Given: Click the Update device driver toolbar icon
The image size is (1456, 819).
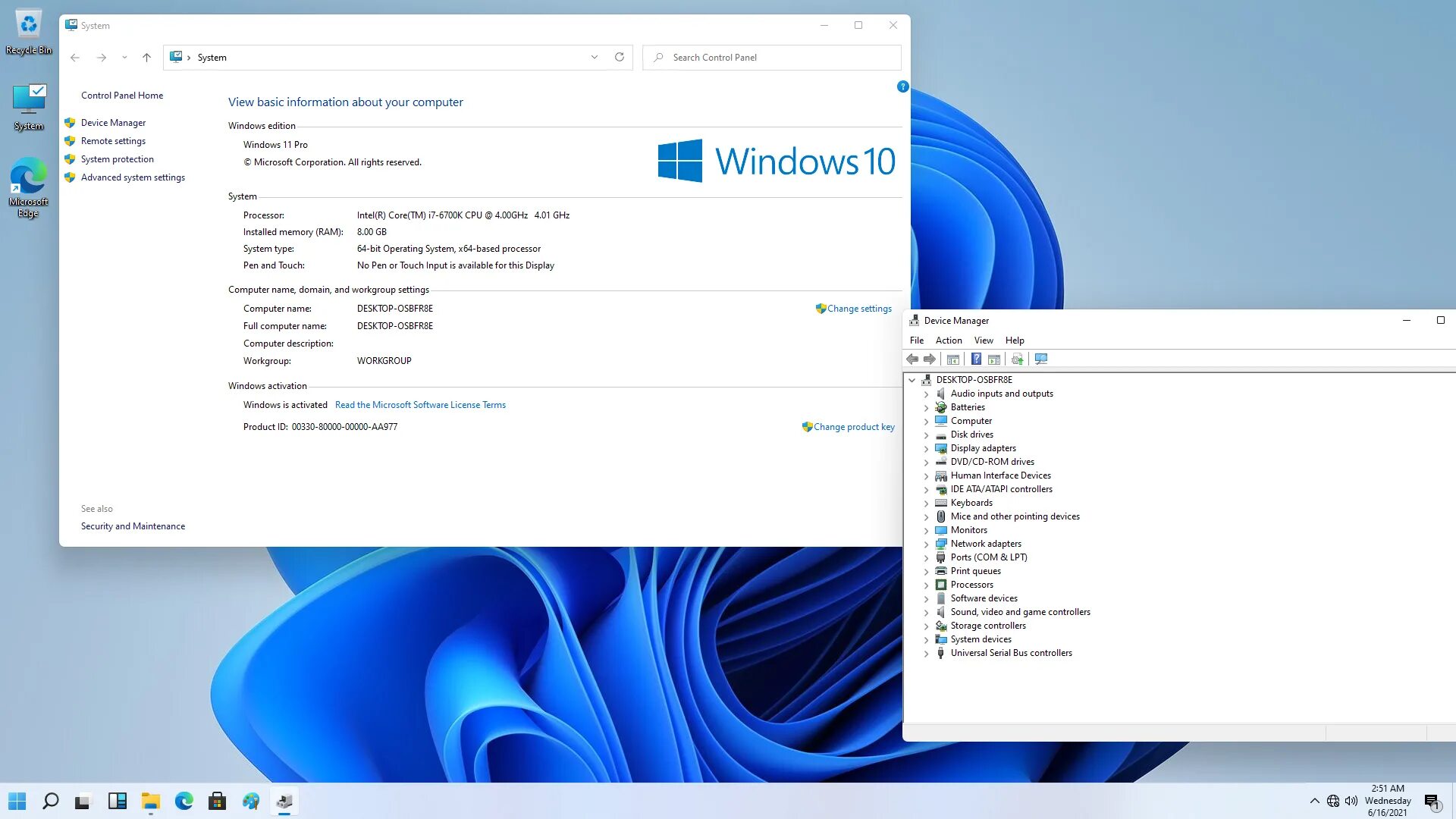Looking at the screenshot, I should 1017,359.
